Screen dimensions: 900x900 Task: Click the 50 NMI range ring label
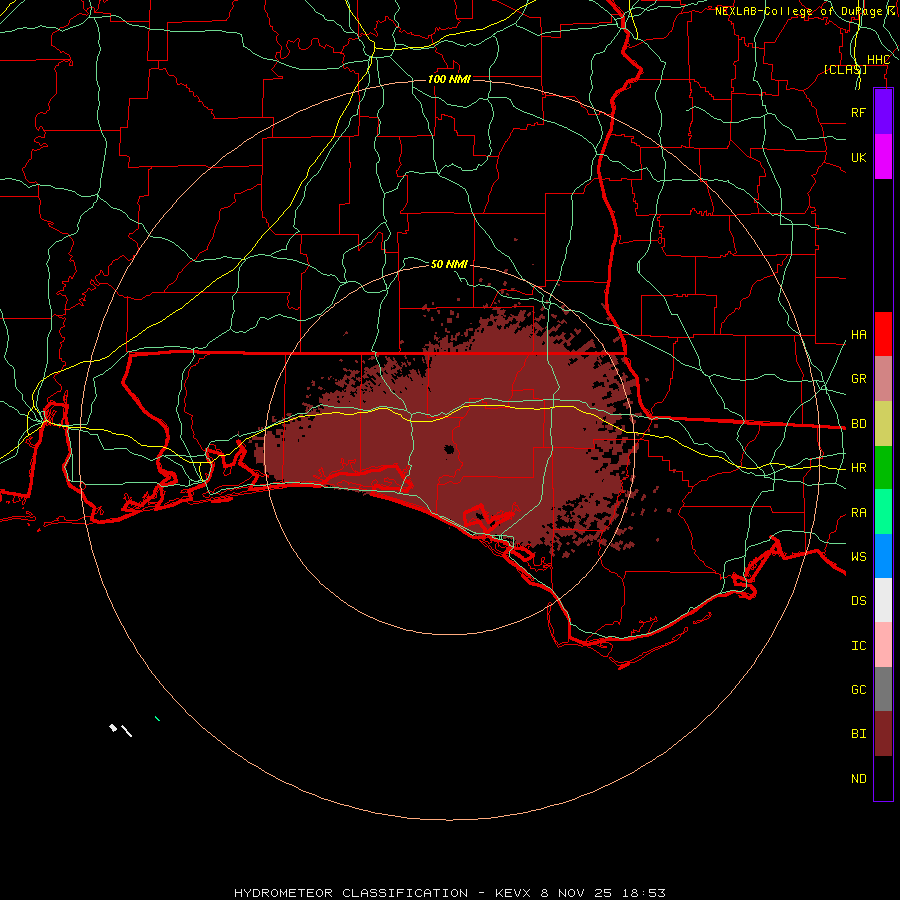[449, 264]
